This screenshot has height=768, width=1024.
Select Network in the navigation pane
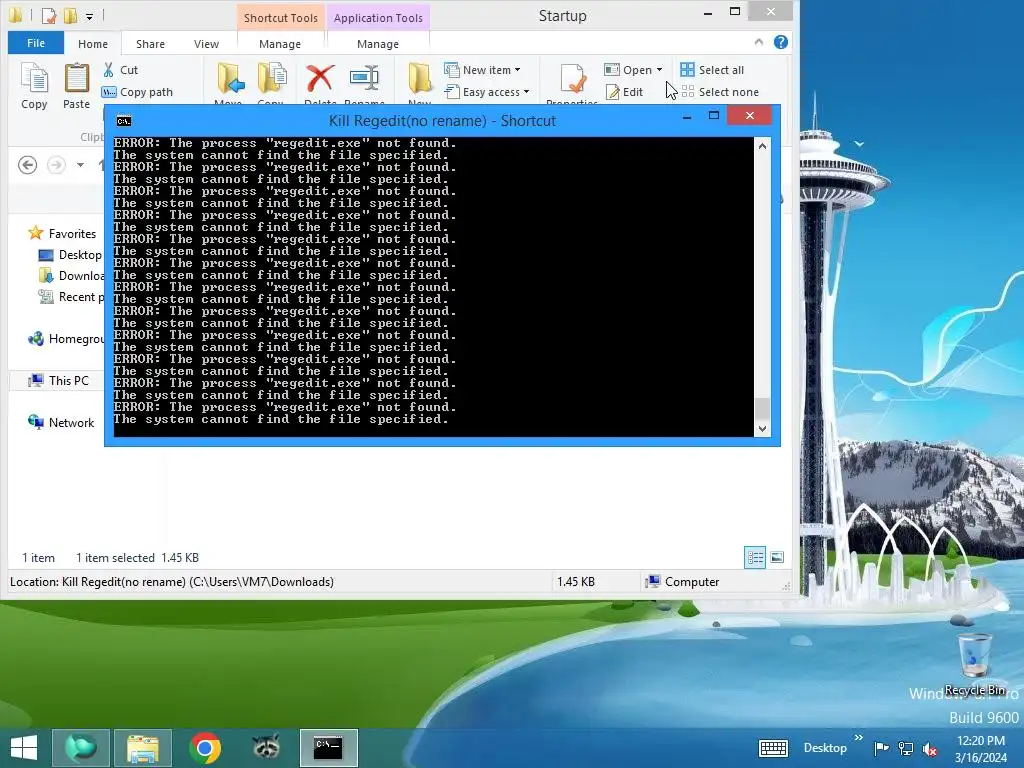(61, 423)
